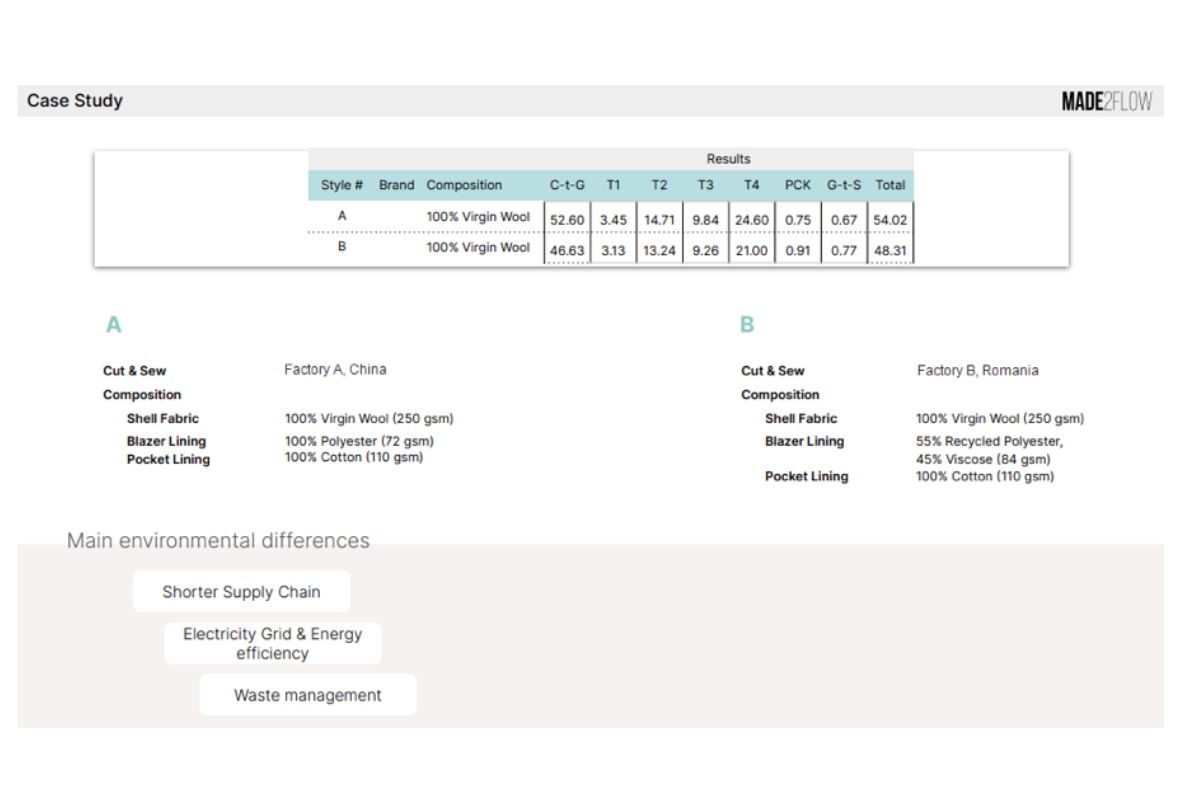Screen dimensions: 1200x800
Task: Click the teal letter A heading
Action: (x=114, y=325)
